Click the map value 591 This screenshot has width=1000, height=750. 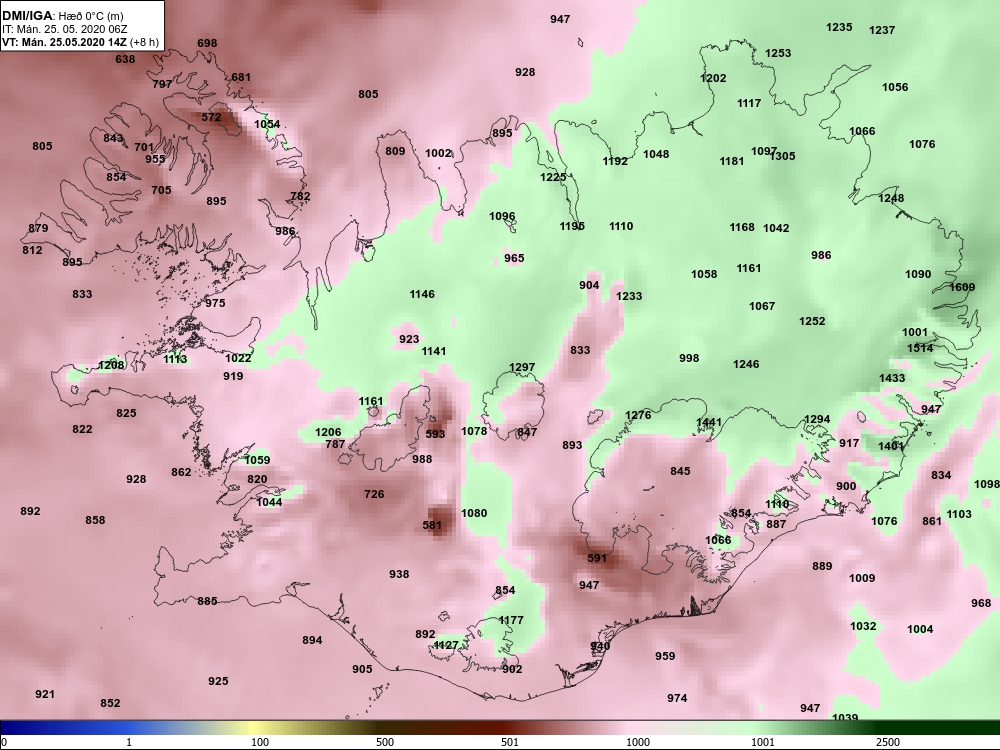pyautogui.click(x=596, y=558)
